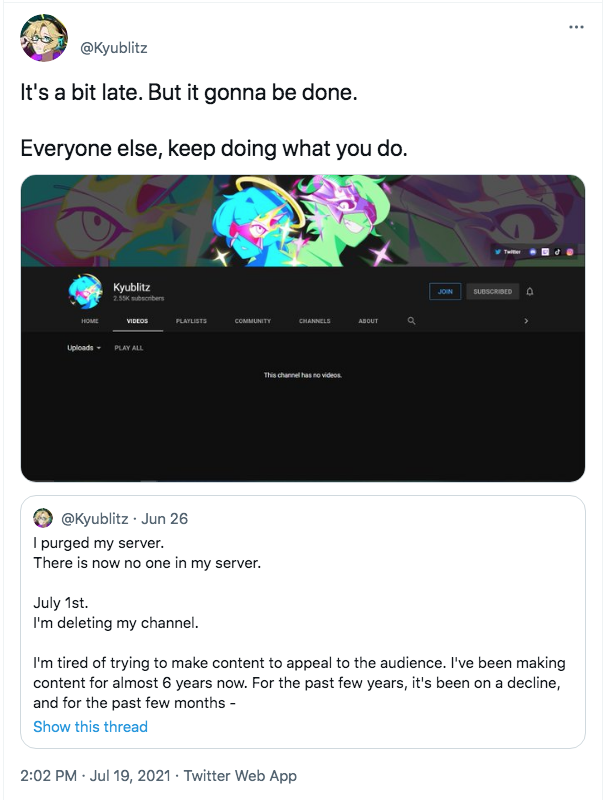The width and height of the screenshot is (605, 800).
Task: Expand the Uploads dropdown filter
Action: tap(84, 348)
